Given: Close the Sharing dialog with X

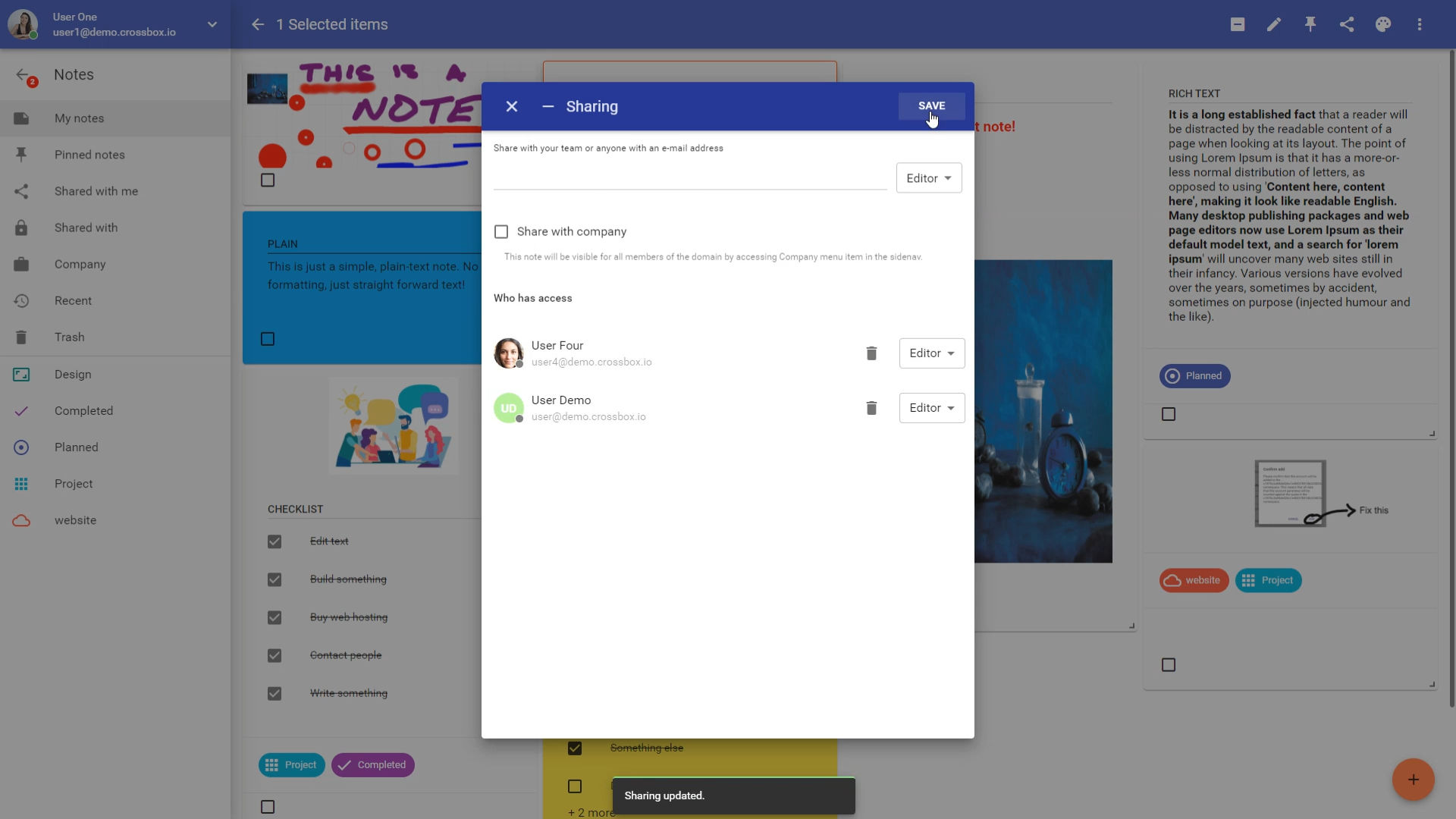Looking at the screenshot, I should point(512,106).
